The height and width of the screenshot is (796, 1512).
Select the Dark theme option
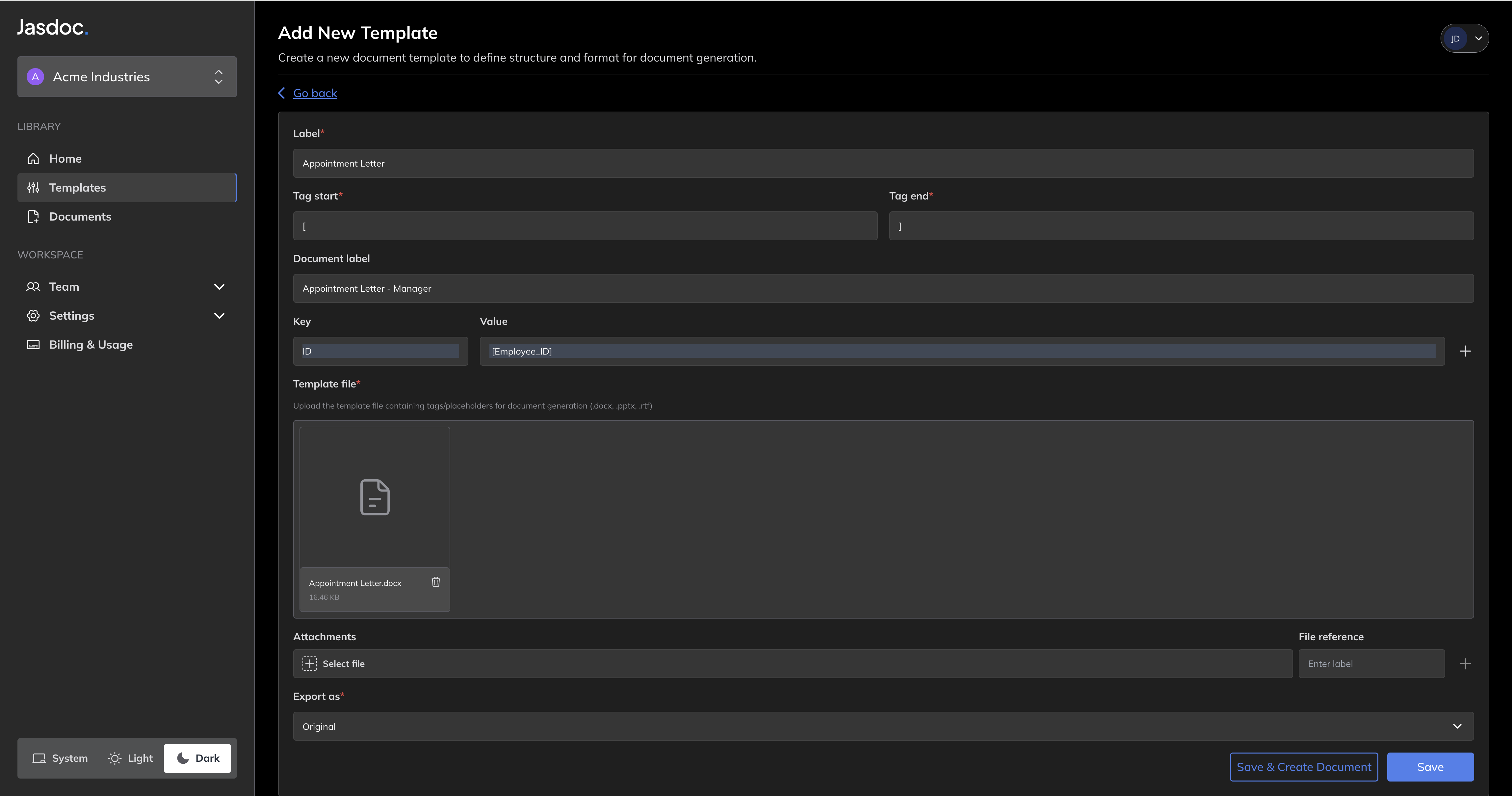(198, 758)
